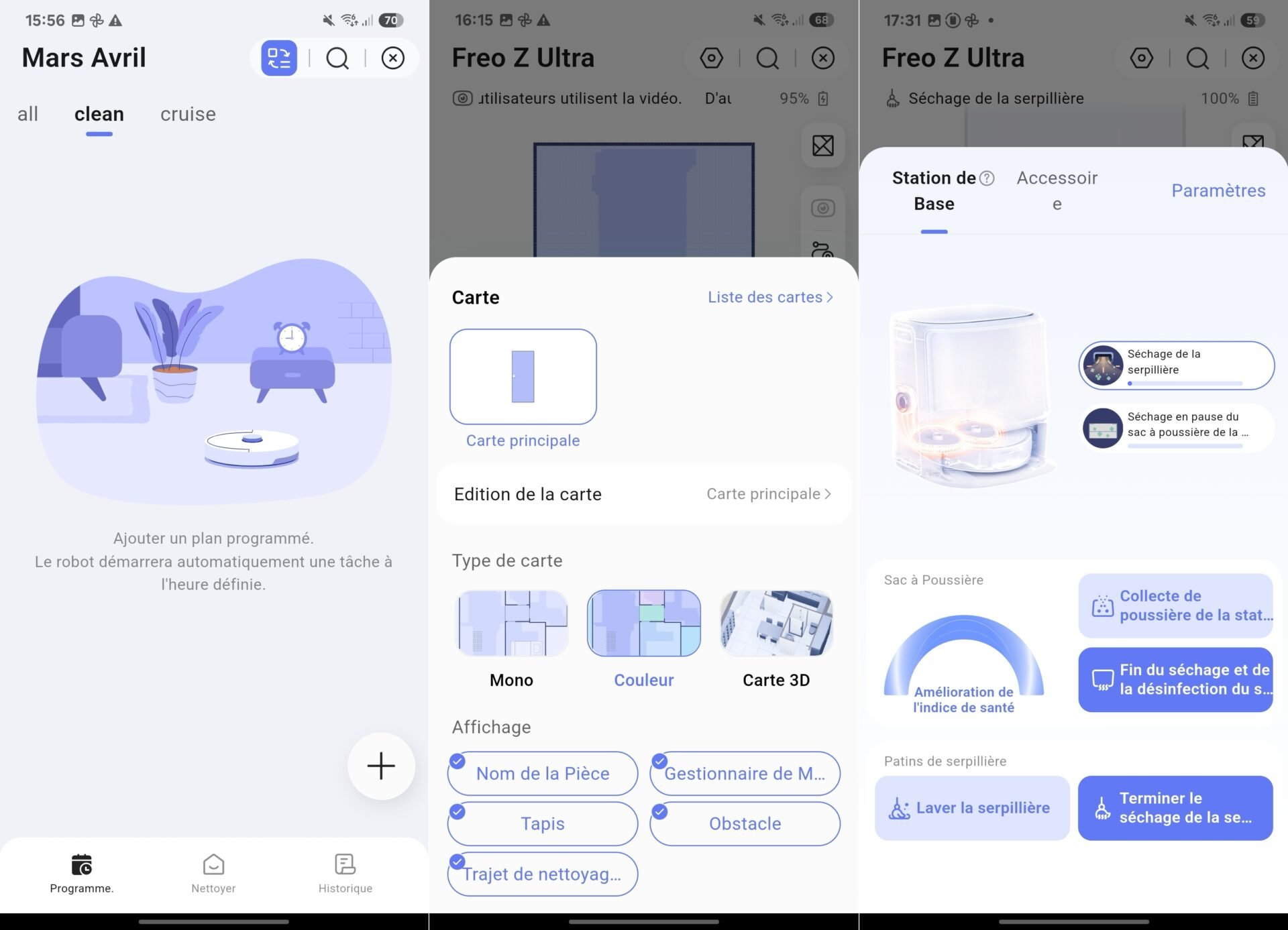Select the Station de Base tab
Image resolution: width=1288 pixels, height=930 pixels.
(934, 190)
